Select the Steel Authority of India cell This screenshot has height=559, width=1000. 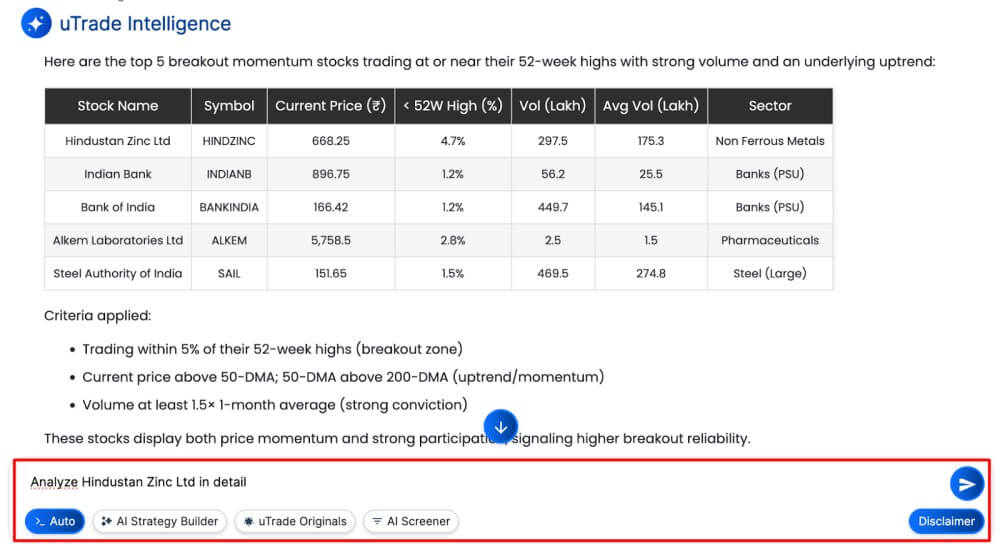pos(118,273)
